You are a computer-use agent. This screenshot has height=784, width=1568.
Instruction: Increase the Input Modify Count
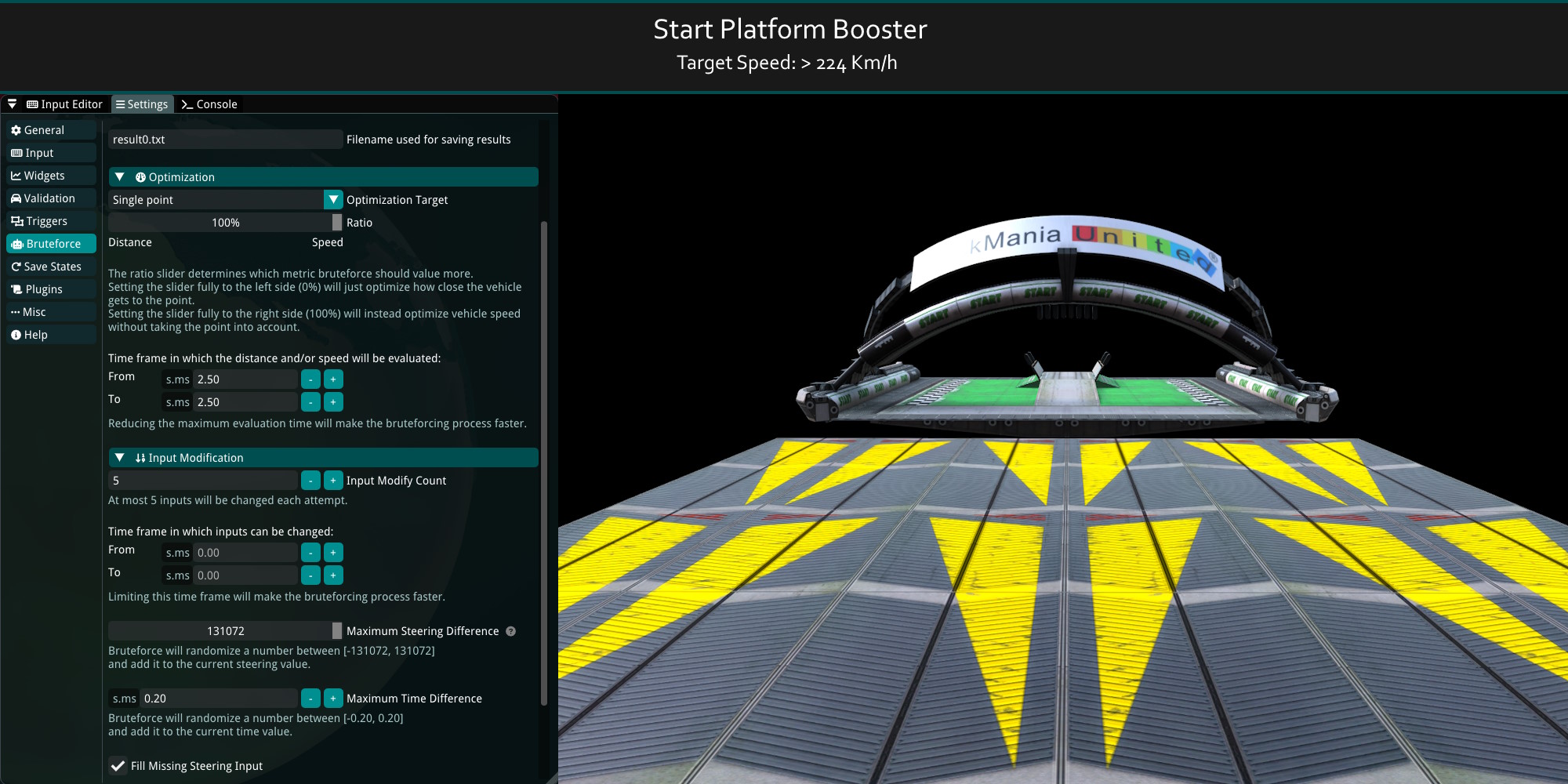pyautogui.click(x=333, y=481)
